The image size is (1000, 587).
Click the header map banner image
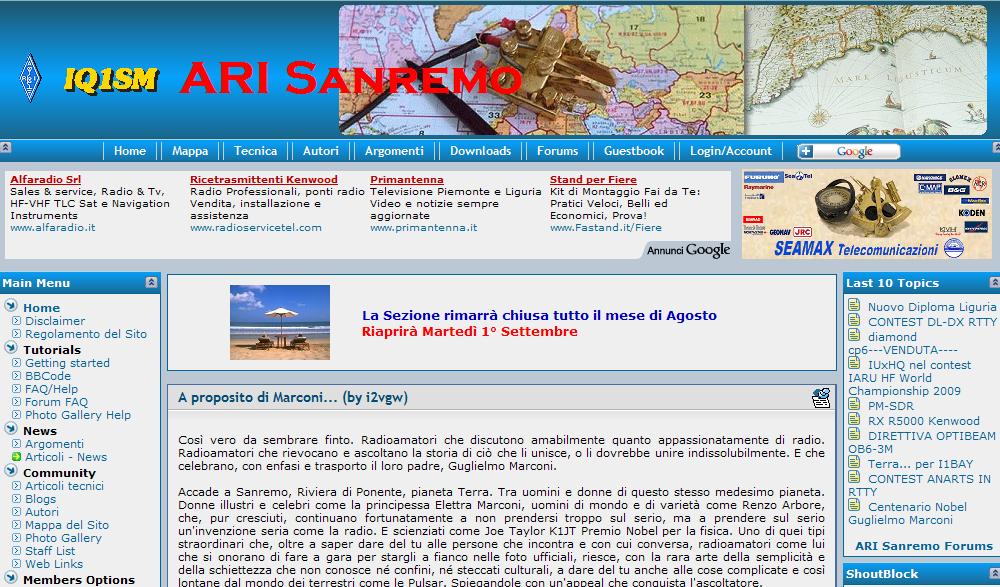tap(663, 70)
